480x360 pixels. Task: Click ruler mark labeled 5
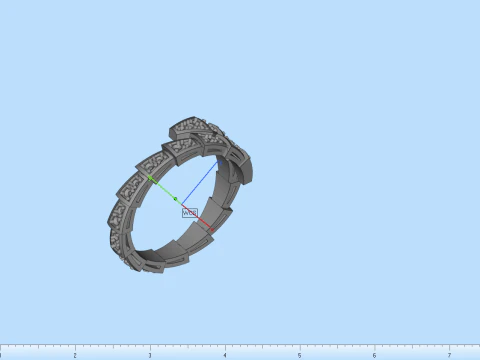click(x=300, y=355)
